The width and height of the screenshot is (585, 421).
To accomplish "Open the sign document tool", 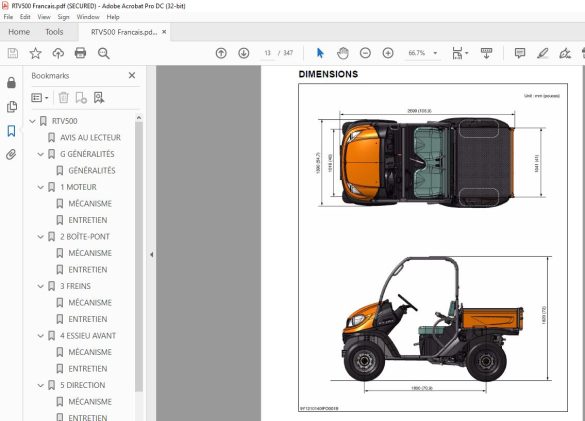I will point(565,53).
